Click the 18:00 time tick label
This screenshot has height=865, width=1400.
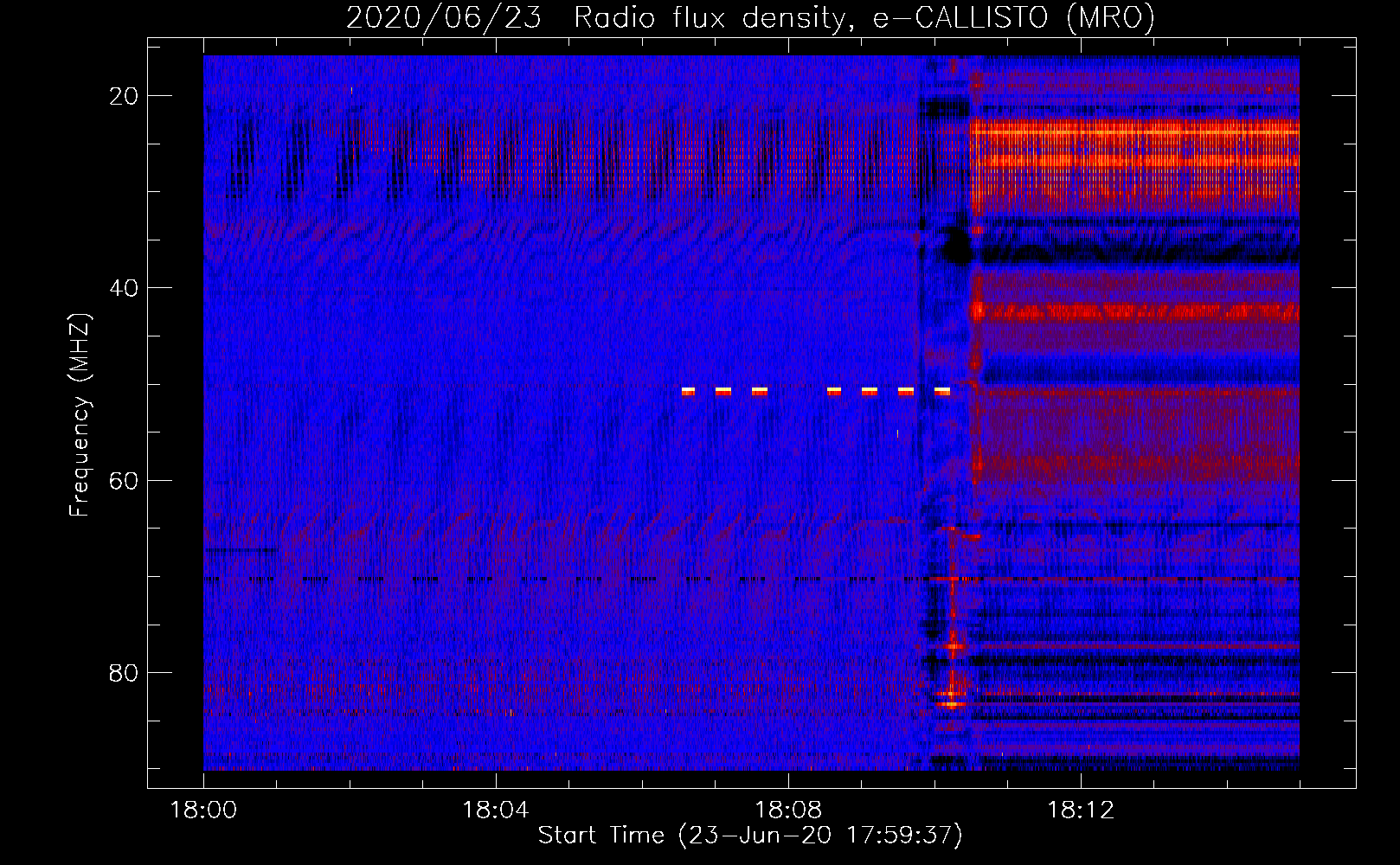coord(203,811)
